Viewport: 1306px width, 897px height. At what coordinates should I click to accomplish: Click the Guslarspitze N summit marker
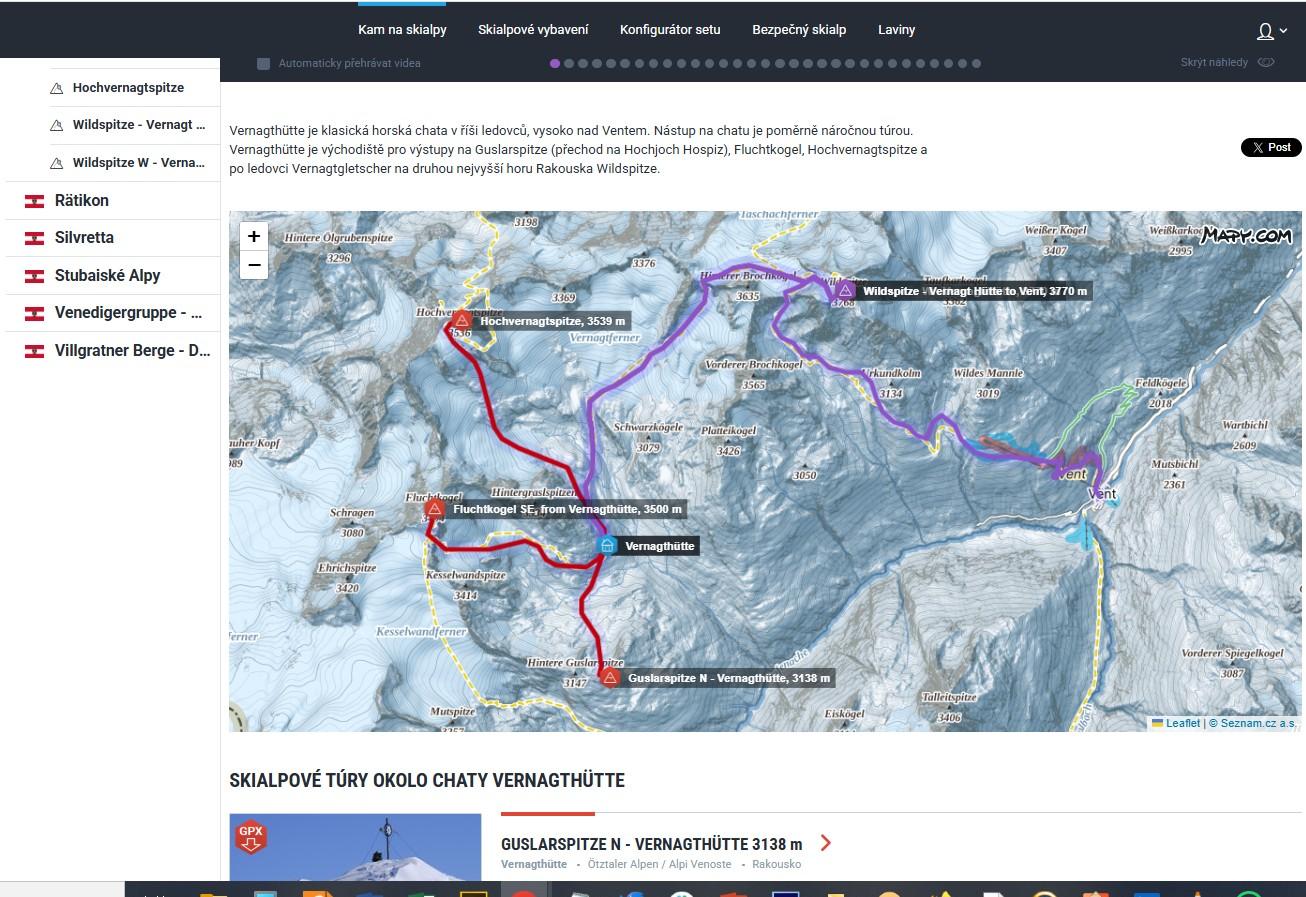click(610, 677)
